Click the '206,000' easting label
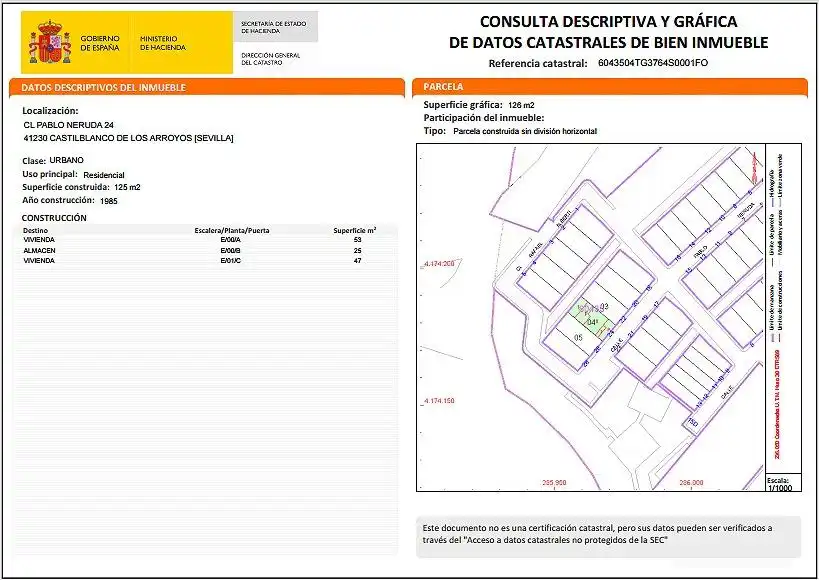 (691, 483)
